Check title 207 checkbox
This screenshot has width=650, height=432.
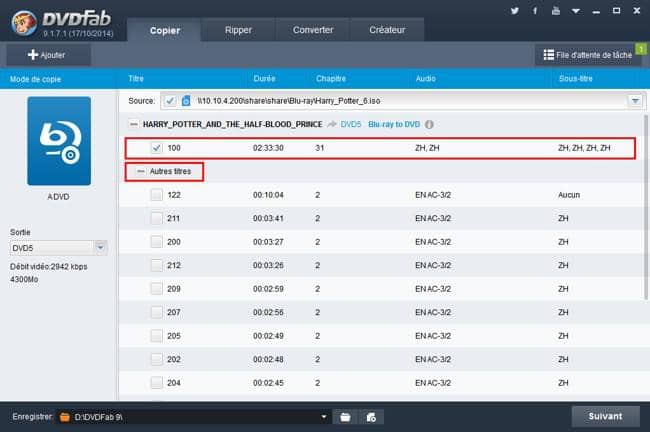point(156,312)
